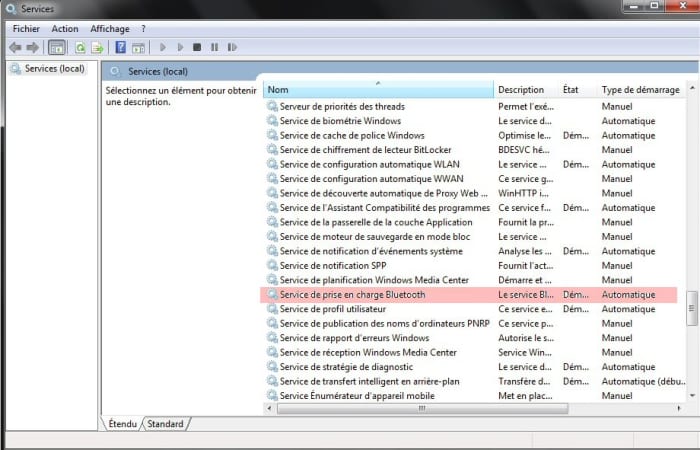Select Service de transfert intelligent en arrière-plan

pyautogui.click(x=474, y=381)
